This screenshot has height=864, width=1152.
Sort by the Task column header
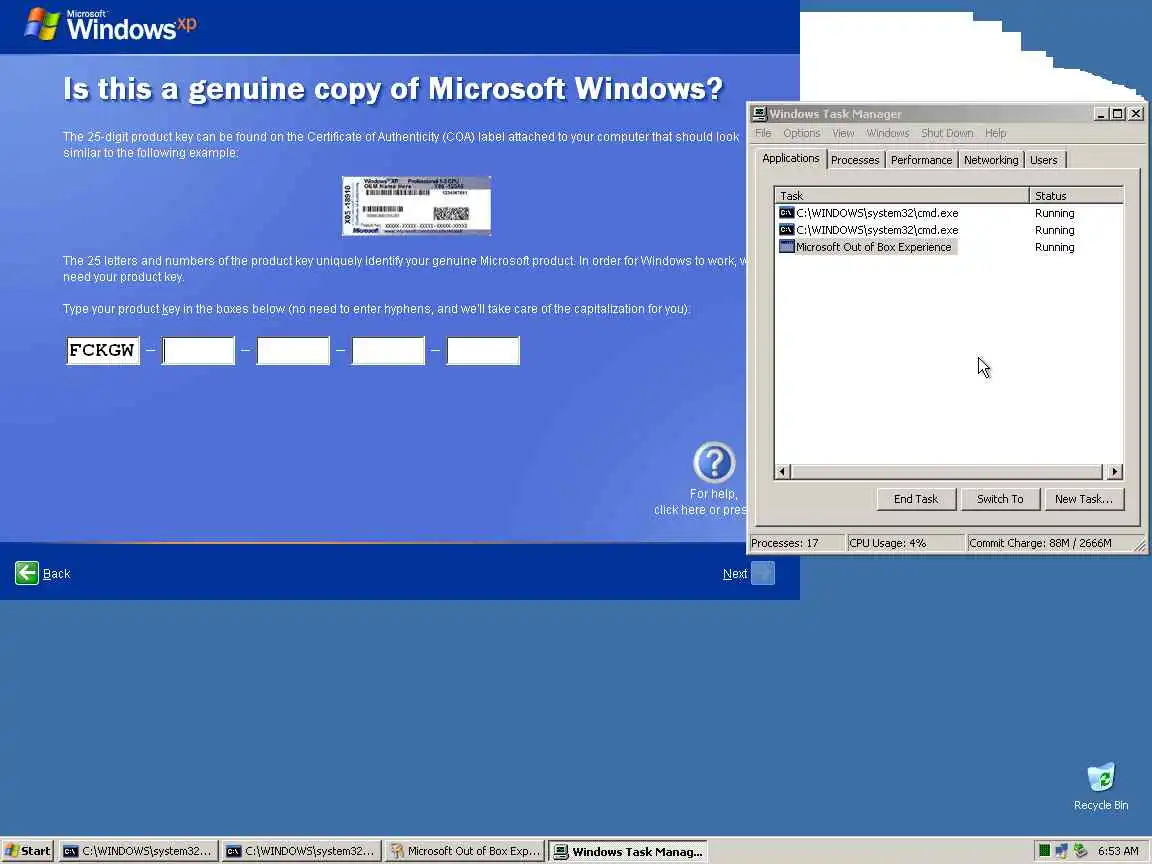[x=901, y=195]
